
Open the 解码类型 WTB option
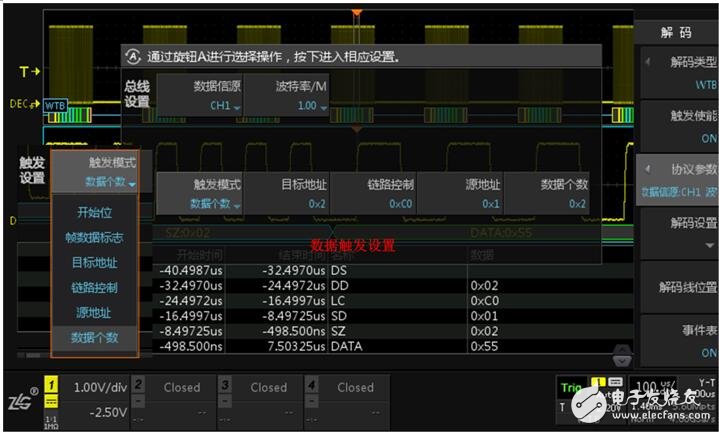pyautogui.click(x=676, y=73)
